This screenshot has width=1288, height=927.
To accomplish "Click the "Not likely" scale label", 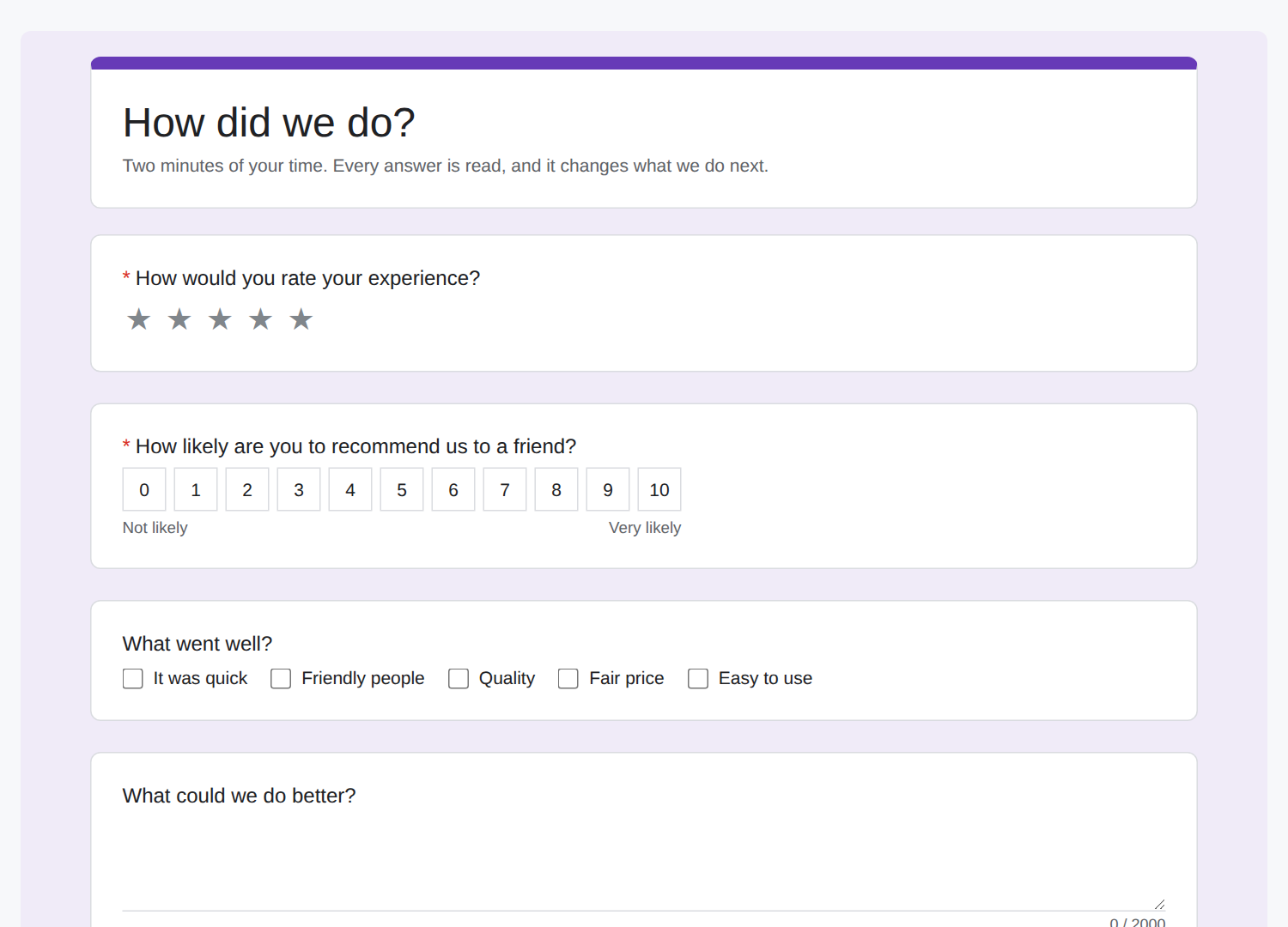I will [155, 528].
